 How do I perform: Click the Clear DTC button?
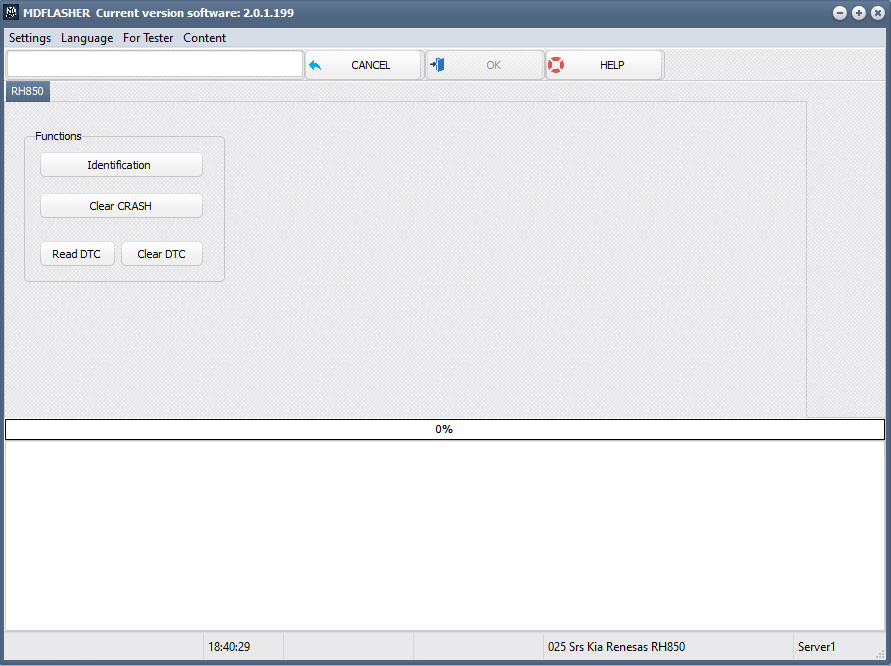pos(162,254)
